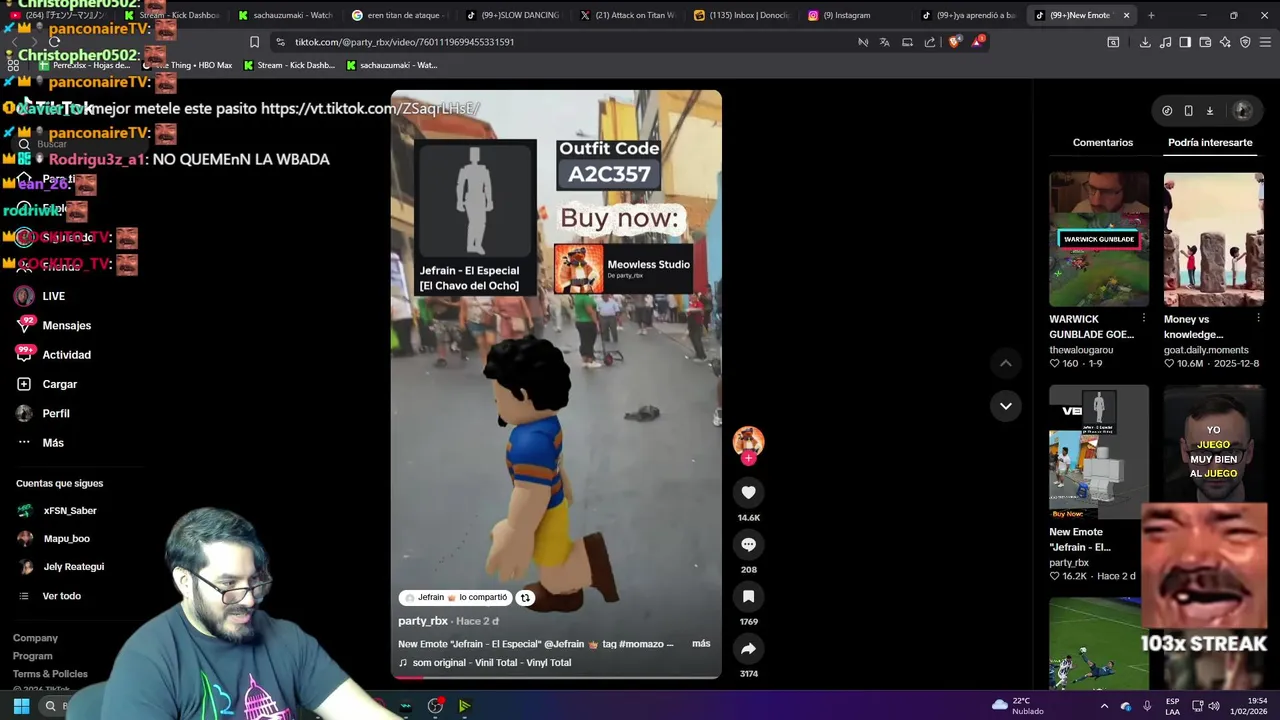Click the repost icon next to Jefrain lo compartió
This screenshot has width=1280, height=720.
pyautogui.click(x=525, y=598)
